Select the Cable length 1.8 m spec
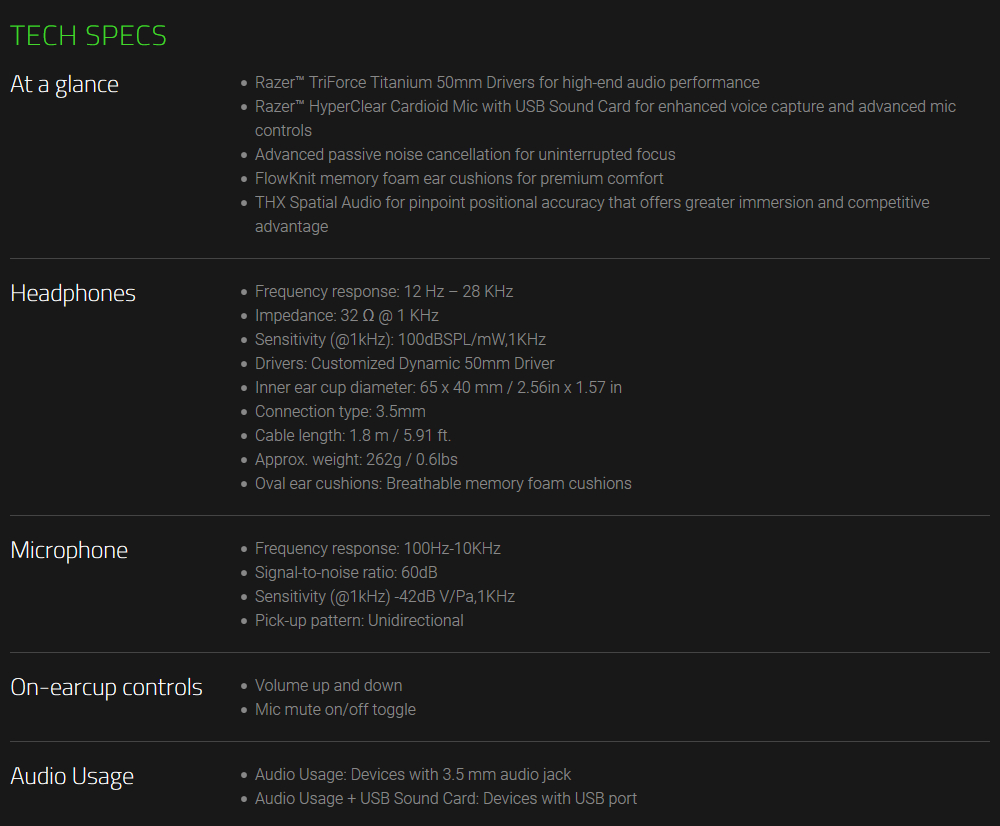Screen dimensions: 1000x826 click(x=353, y=436)
